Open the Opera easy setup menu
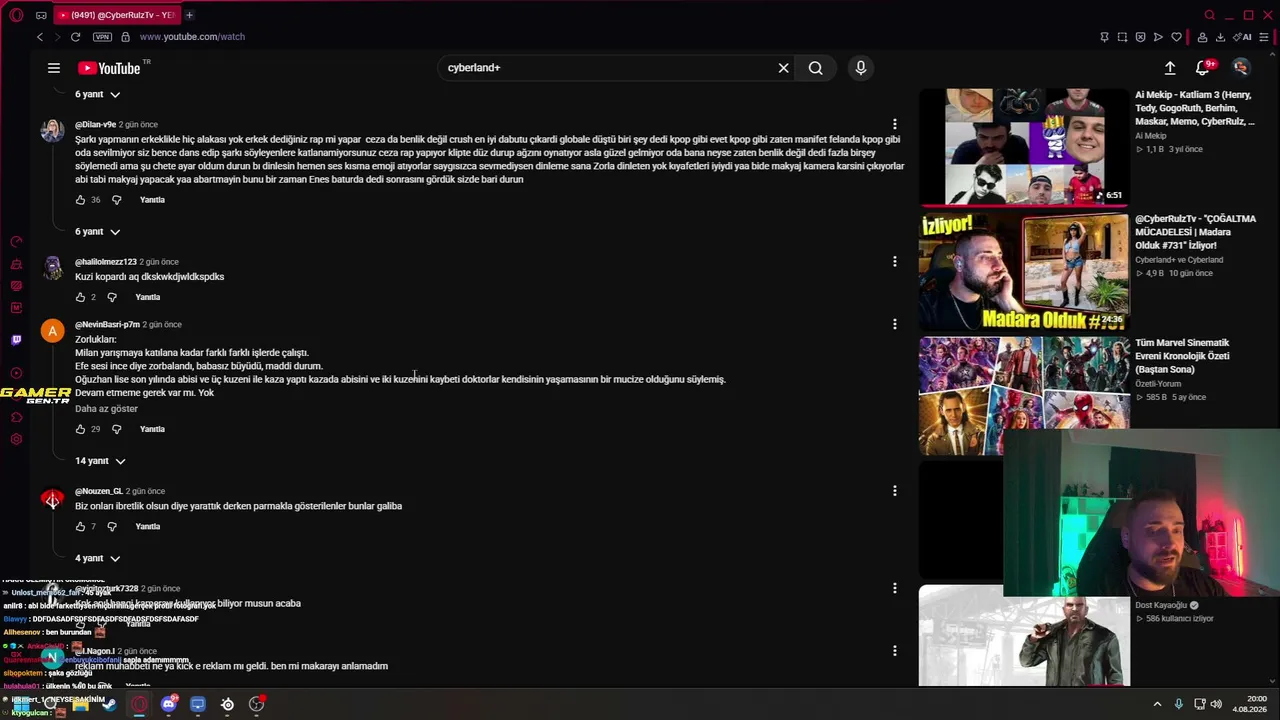Image resolution: width=1280 pixels, height=720 pixels. click(x=1264, y=37)
